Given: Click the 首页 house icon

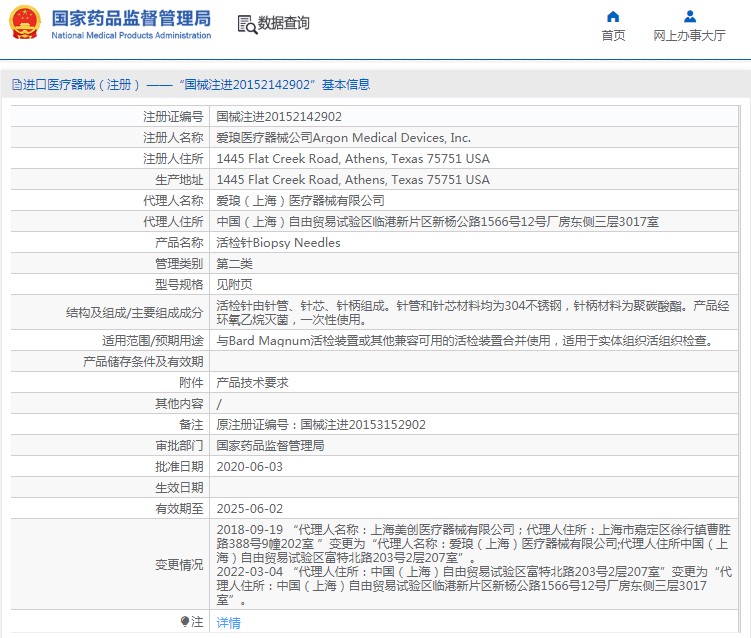Looking at the screenshot, I should click(x=613, y=16).
